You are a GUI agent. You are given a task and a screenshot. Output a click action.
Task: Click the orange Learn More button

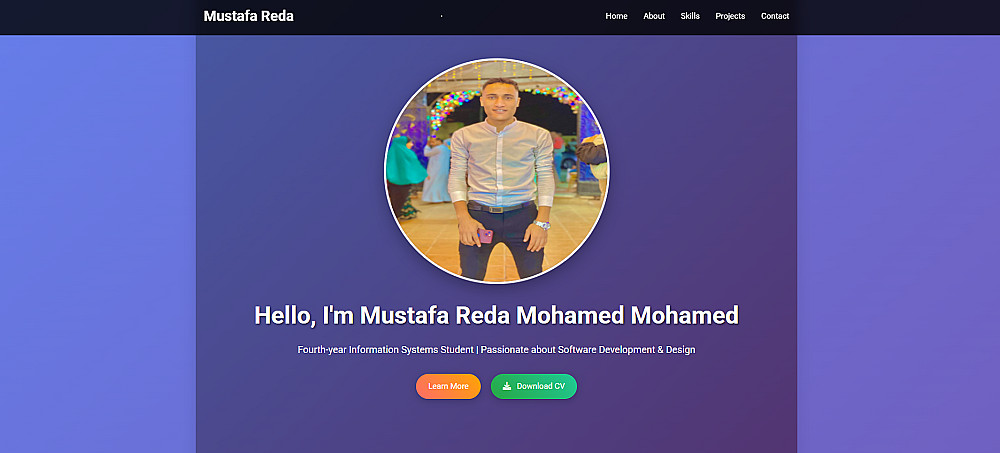[448, 386]
